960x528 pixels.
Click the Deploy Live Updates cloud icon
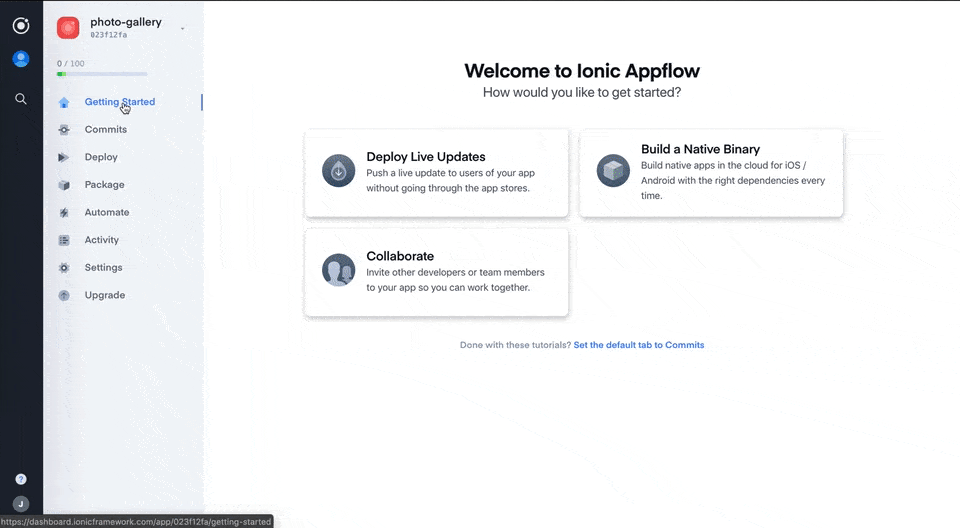pyautogui.click(x=338, y=171)
